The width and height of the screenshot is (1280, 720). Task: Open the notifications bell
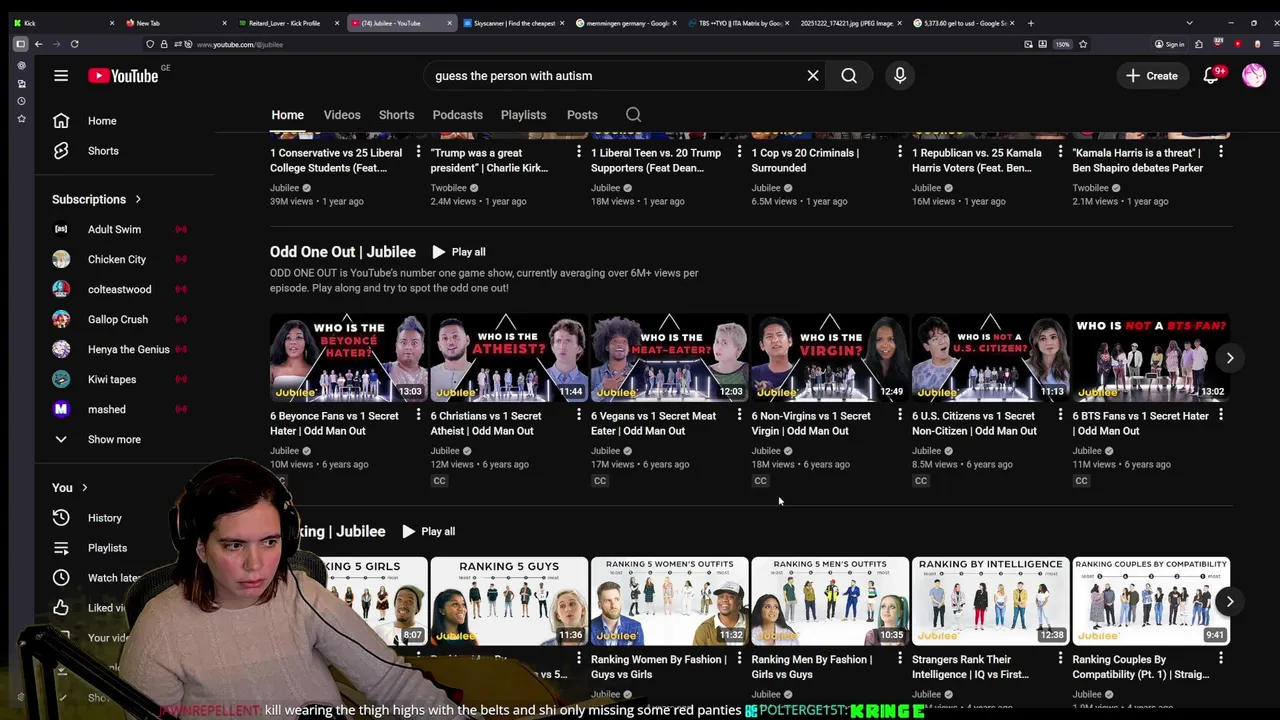[x=1211, y=76]
